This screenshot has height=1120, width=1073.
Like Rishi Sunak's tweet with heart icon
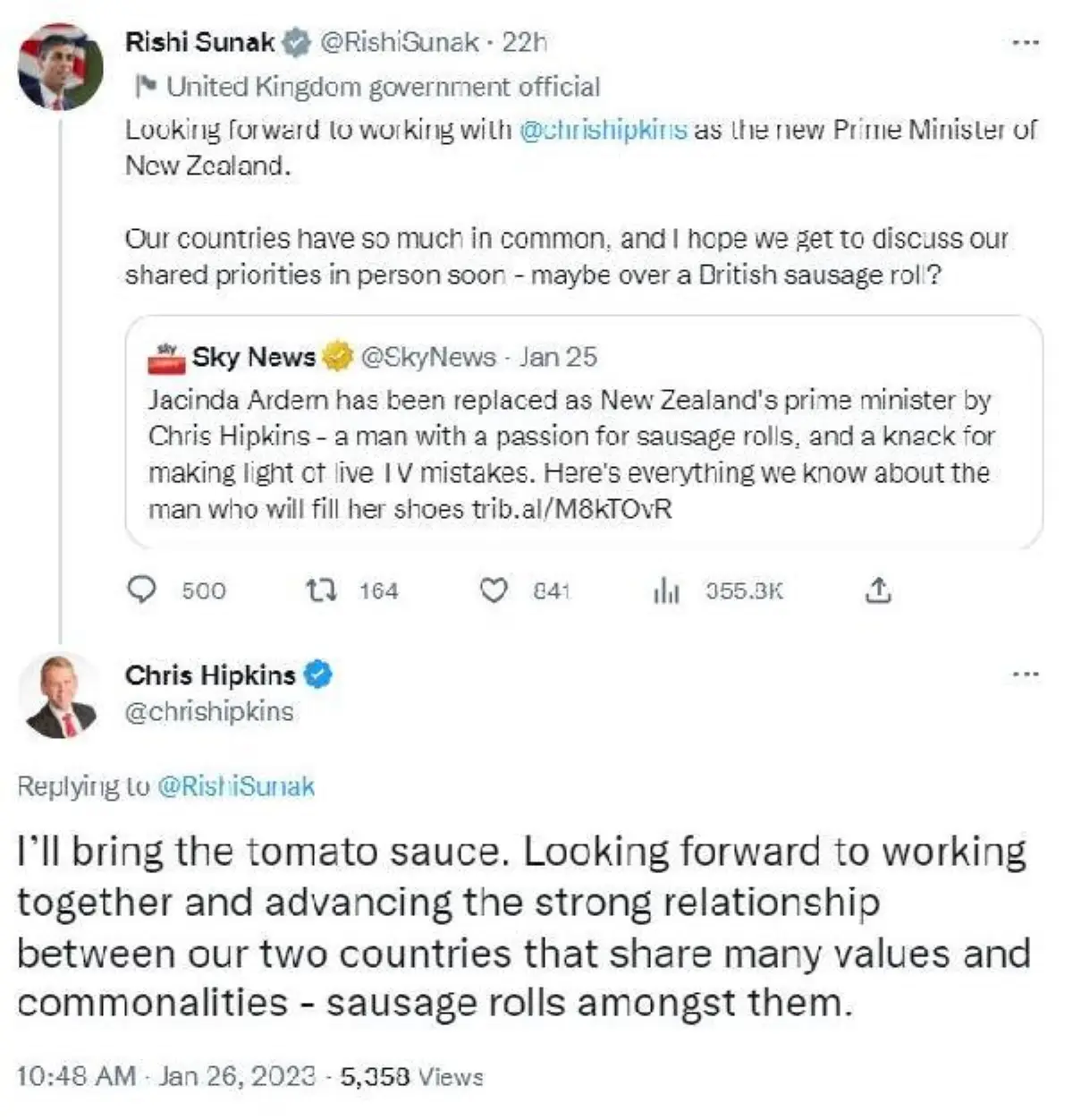[494, 590]
